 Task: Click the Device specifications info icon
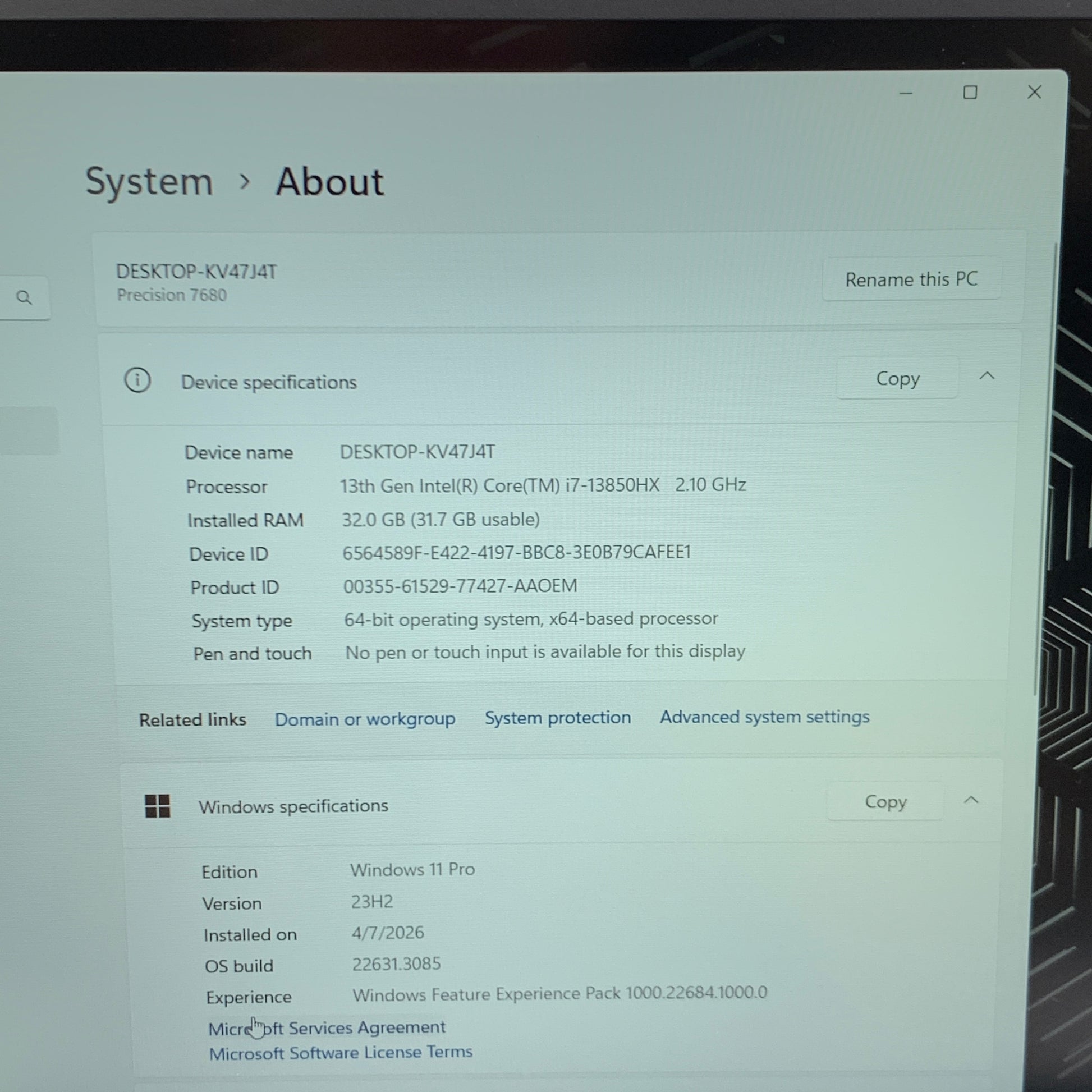click(137, 380)
